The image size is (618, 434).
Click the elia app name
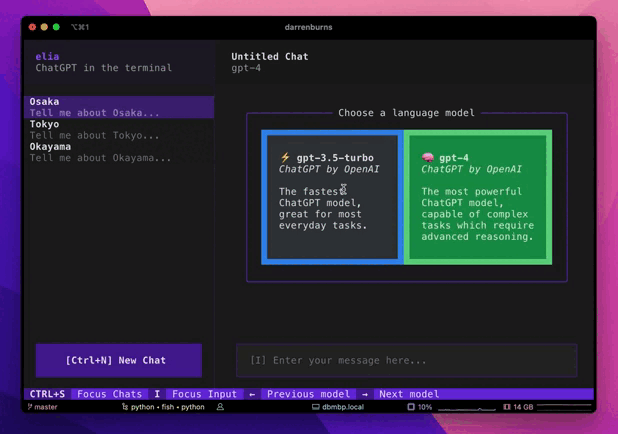[x=47, y=56]
